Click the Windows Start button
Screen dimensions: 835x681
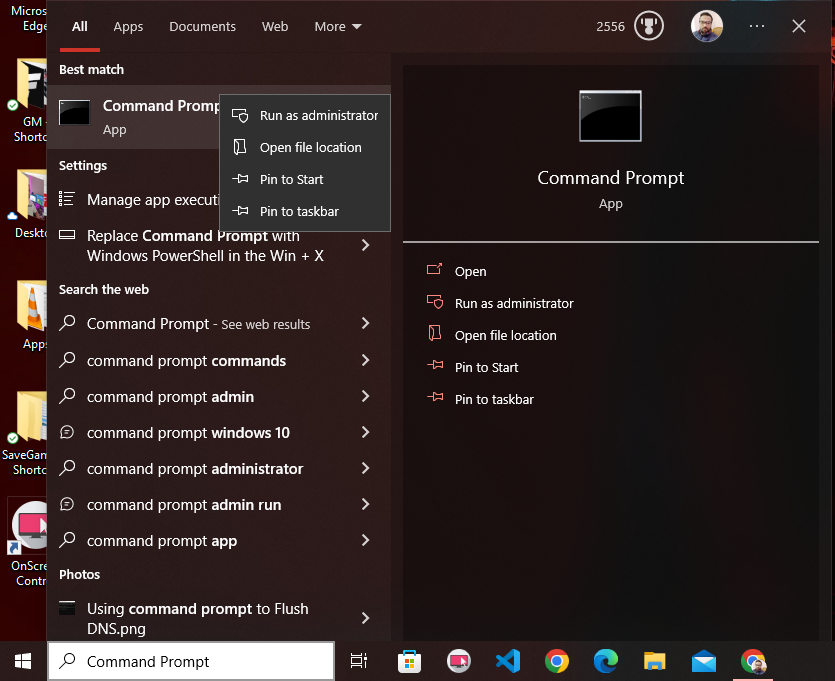click(x=23, y=661)
